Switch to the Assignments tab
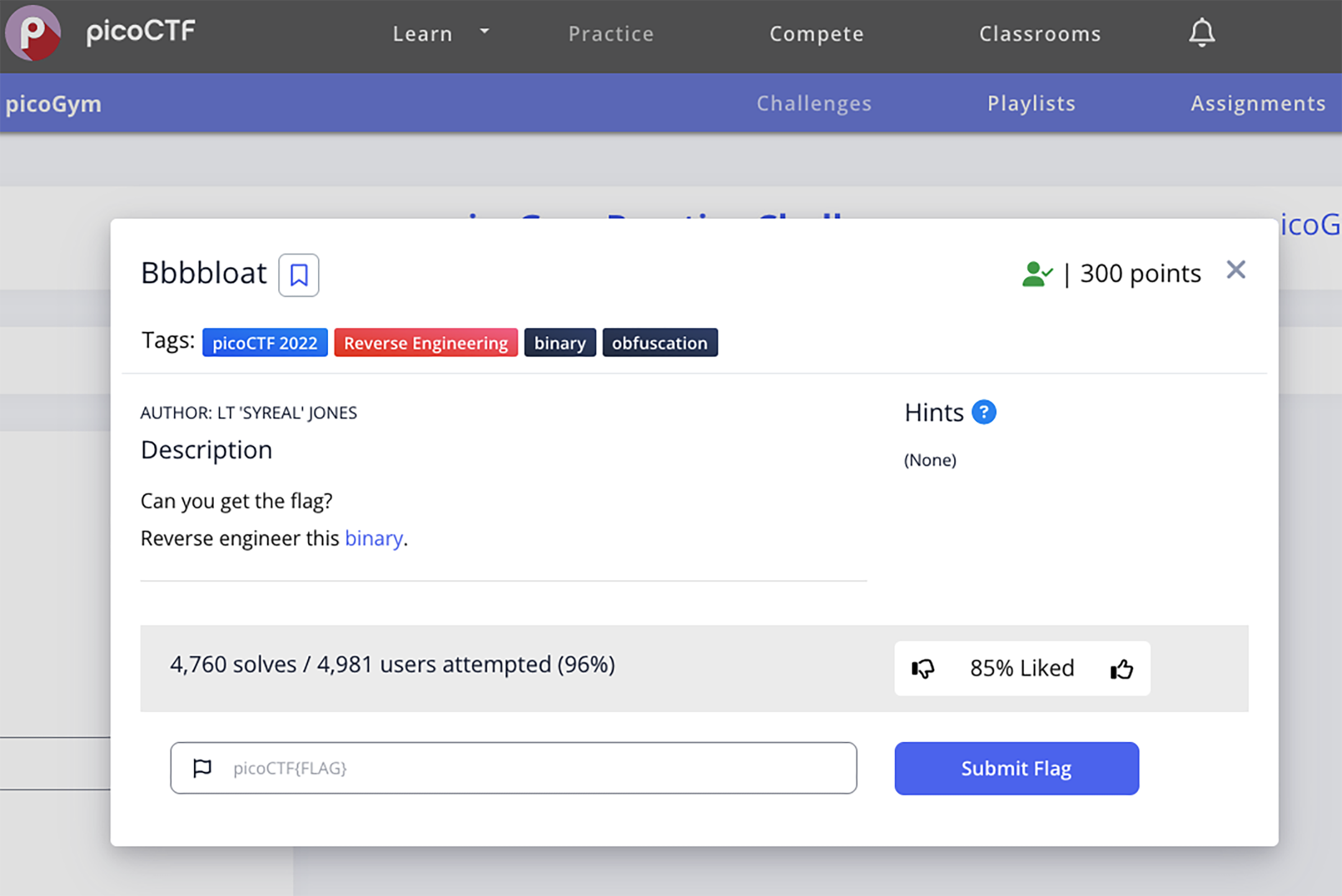Viewport: 1342px width, 896px height. 1258,103
